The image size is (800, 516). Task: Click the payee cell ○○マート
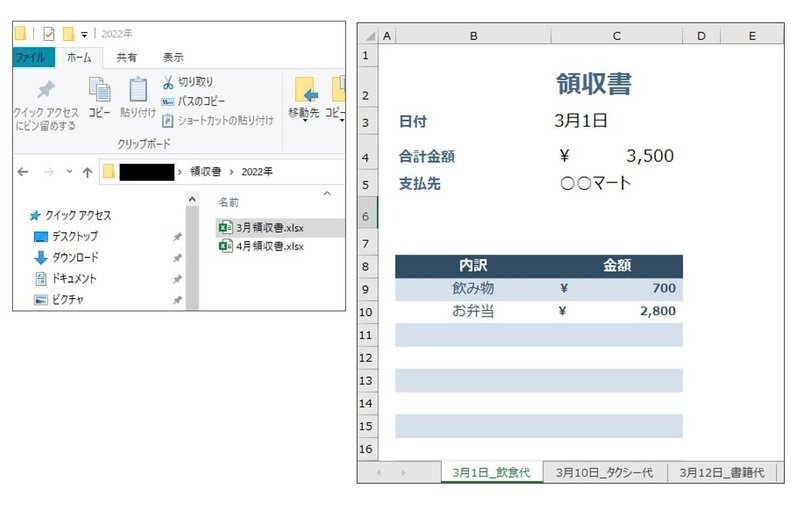[x=595, y=183]
